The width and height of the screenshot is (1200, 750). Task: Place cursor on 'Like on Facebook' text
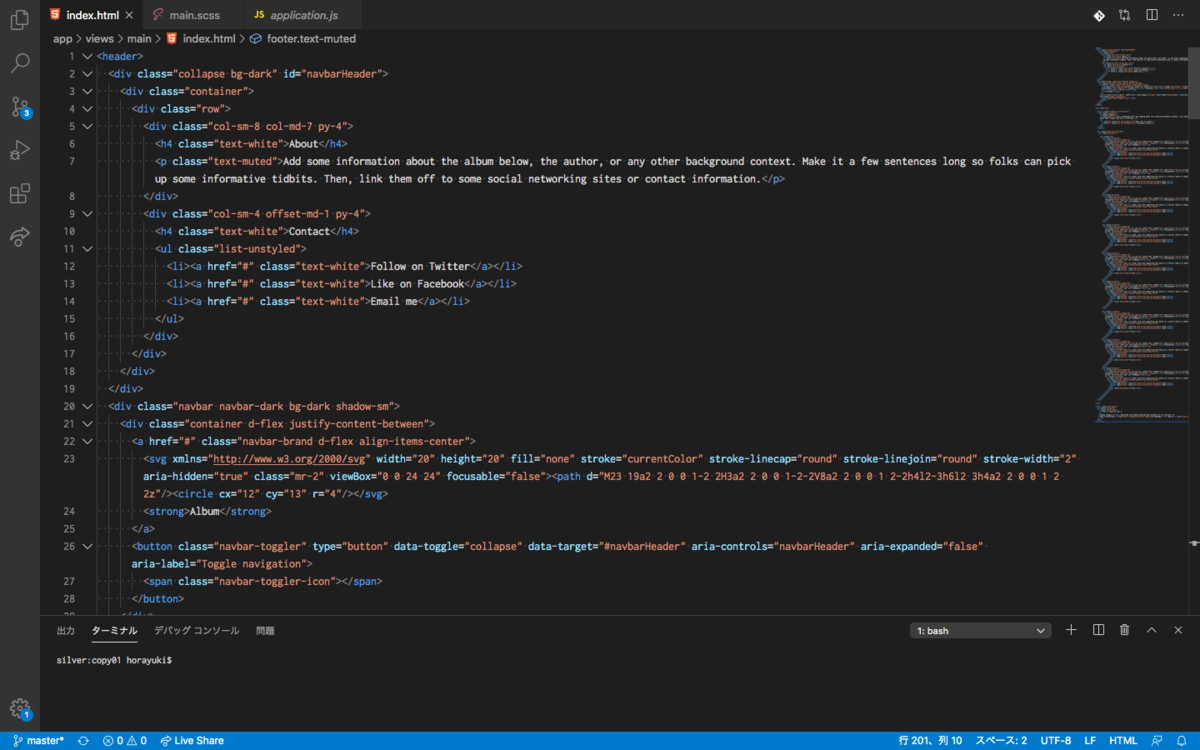(x=416, y=284)
